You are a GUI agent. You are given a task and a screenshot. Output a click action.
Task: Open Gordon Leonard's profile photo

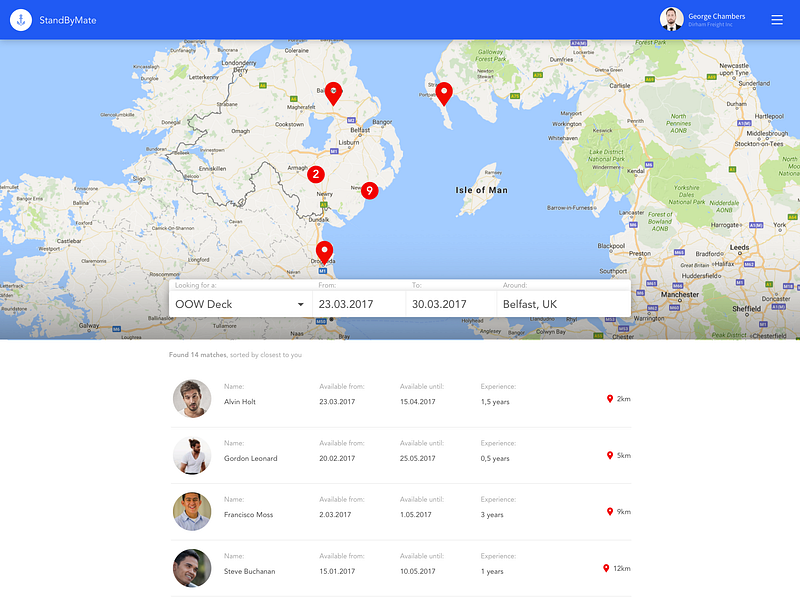[x=192, y=455]
